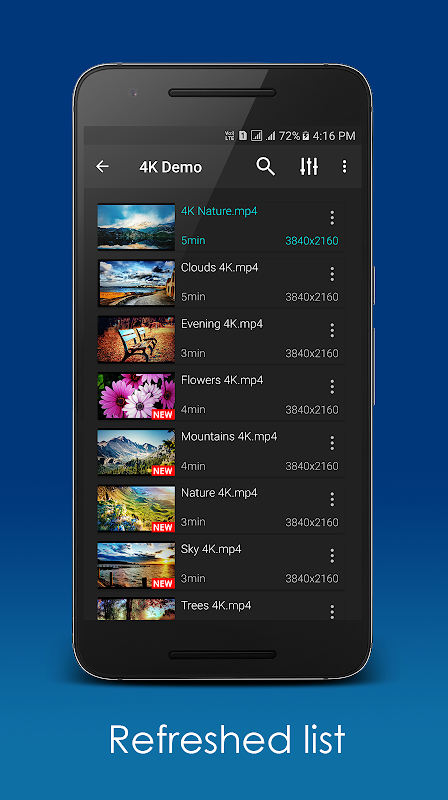Open options menu for Sky 4K.mp4
448x800 pixels.
pyautogui.click(x=332, y=556)
